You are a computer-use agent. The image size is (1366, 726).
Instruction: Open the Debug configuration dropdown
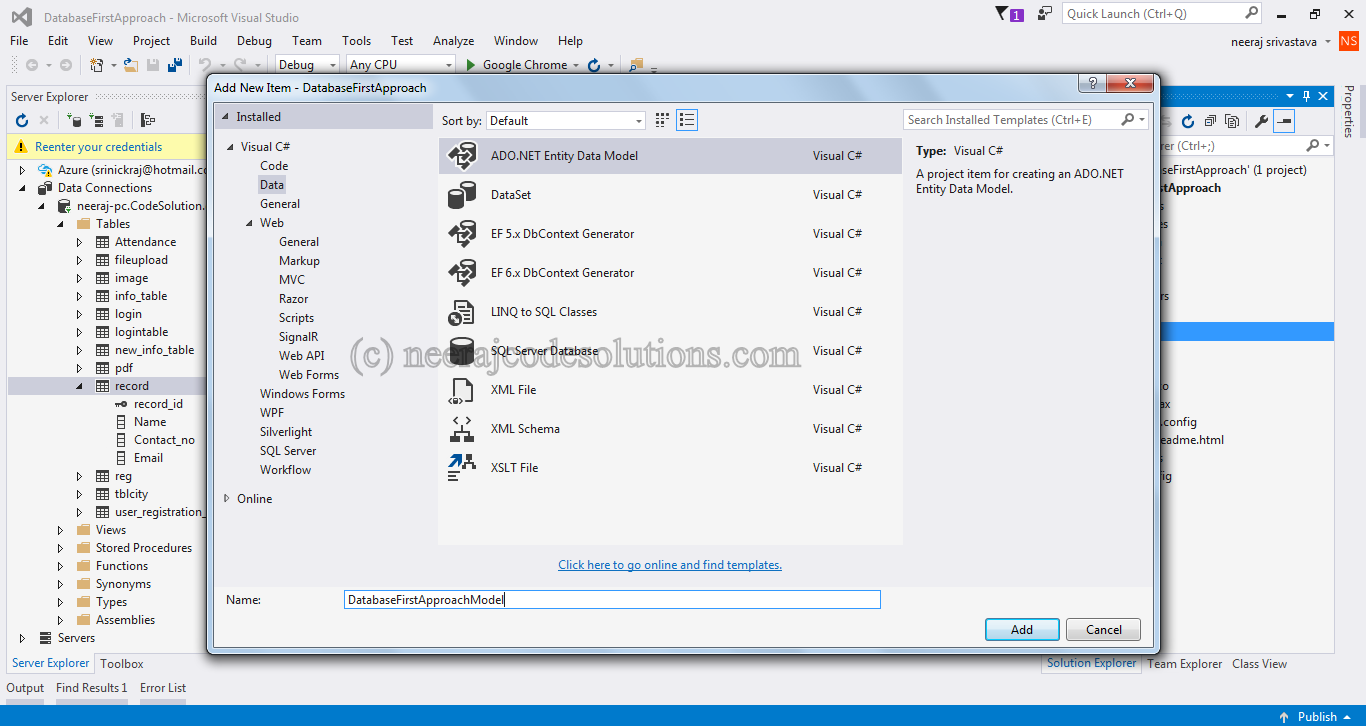click(x=308, y=65)
